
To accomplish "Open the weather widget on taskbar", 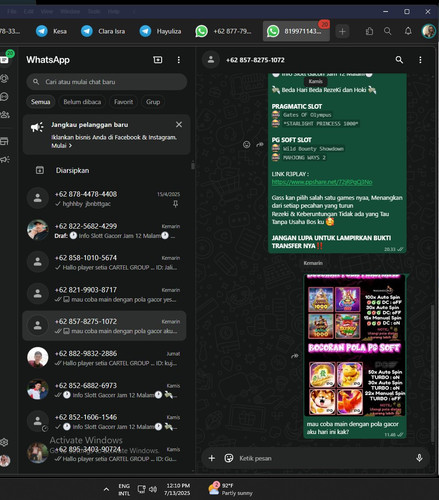I will (x=230, y=489).
